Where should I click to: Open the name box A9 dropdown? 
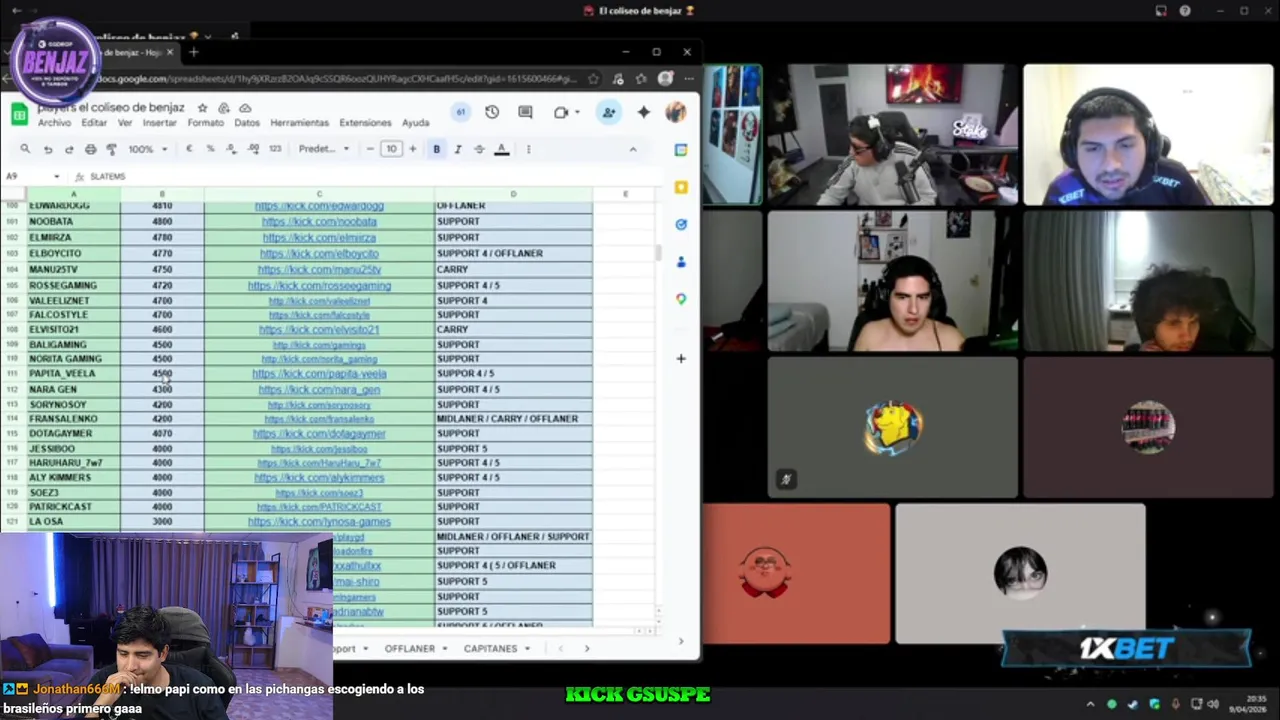pos(57,176)
